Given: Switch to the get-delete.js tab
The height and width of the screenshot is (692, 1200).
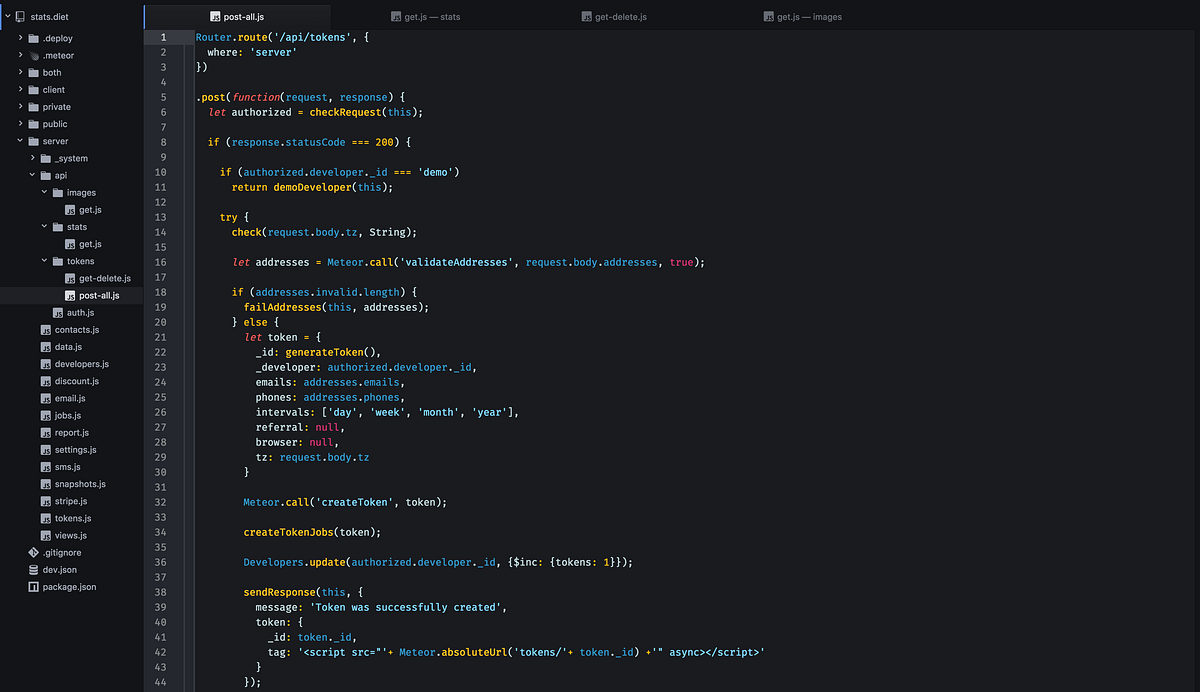Looking at the screenshot, I should (x=620, y=17).
